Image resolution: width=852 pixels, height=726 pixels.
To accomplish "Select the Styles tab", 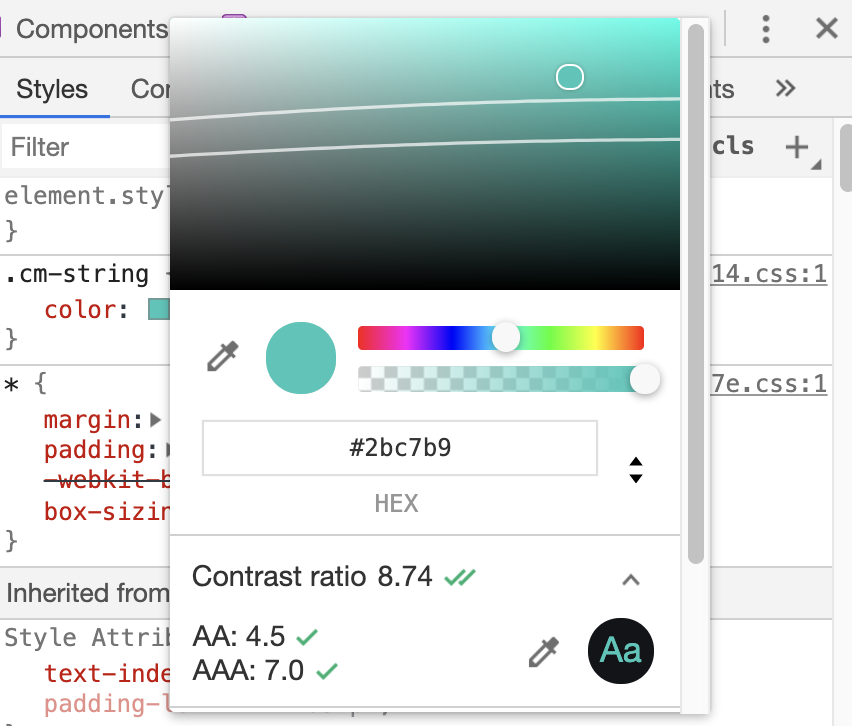I will coord(54,89).
